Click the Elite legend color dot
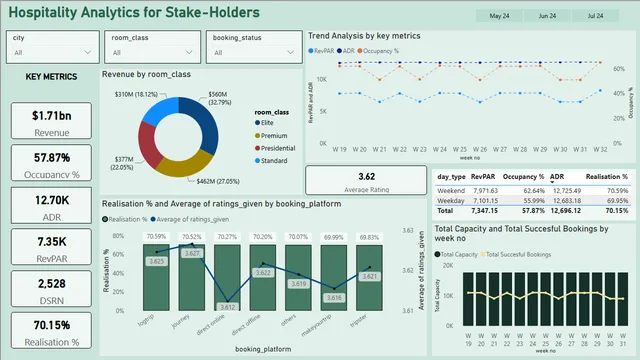This screenshot has height=360, width=640. click(258, 123)
